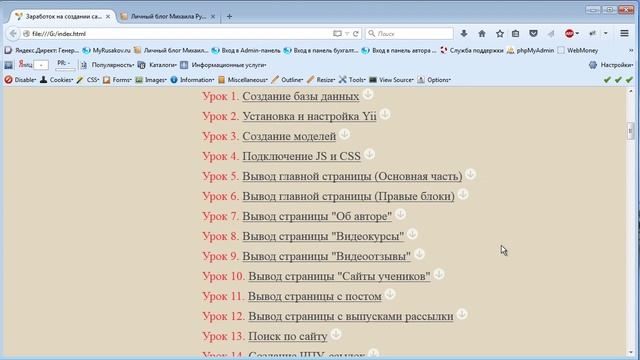Click the vertical scrollbar thumb

631,131
